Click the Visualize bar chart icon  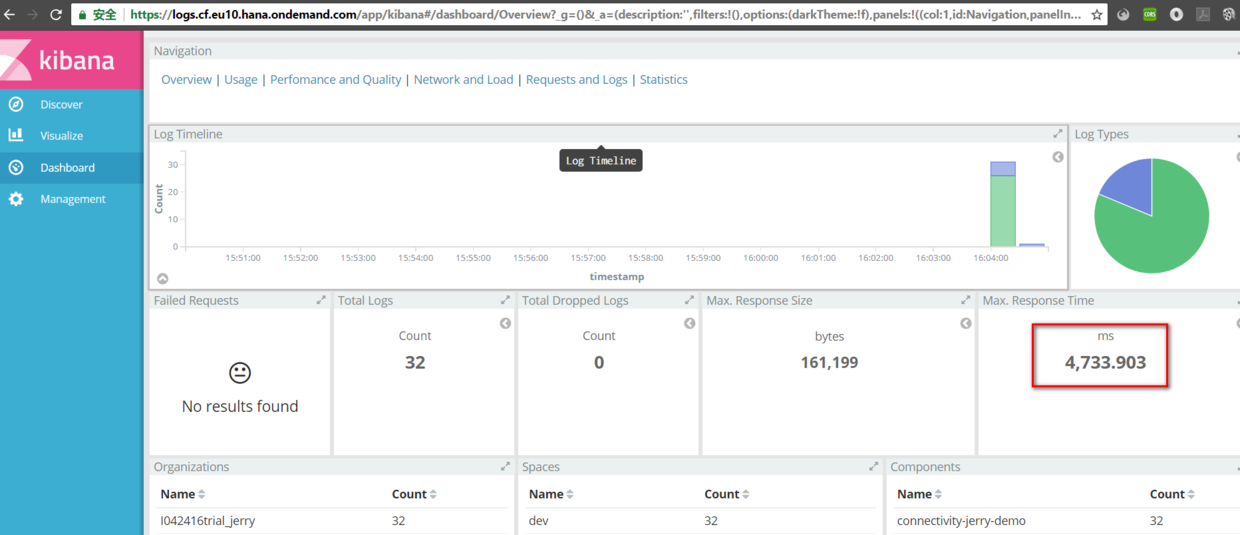16,135
